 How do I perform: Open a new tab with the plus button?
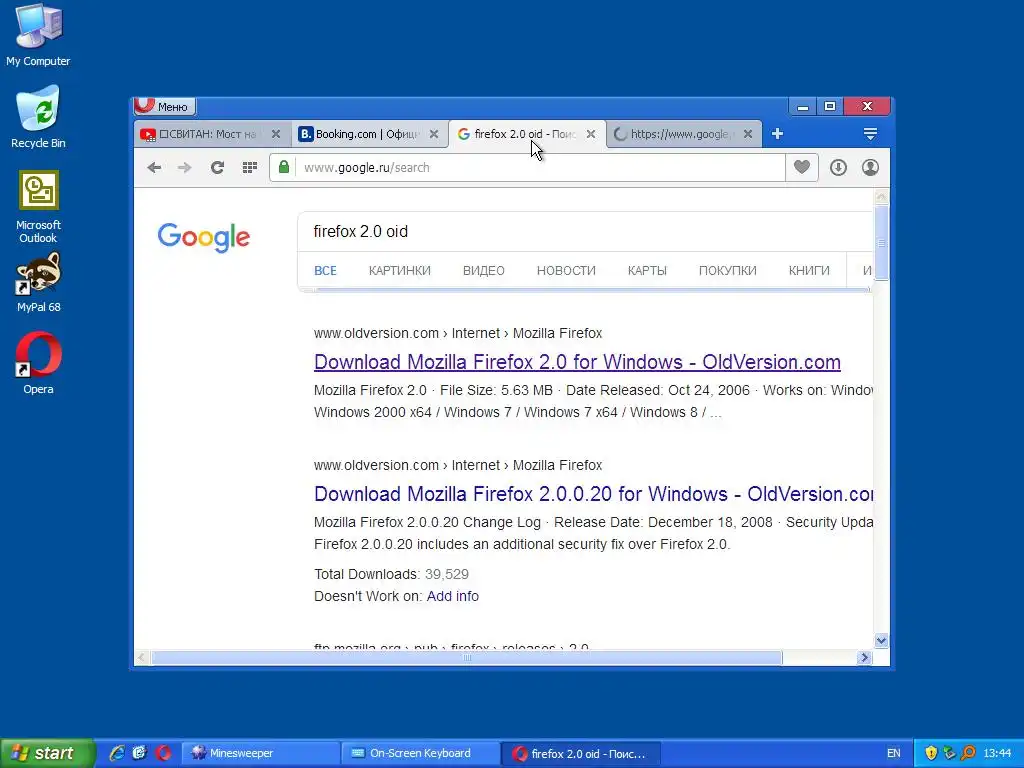(777, 134)
